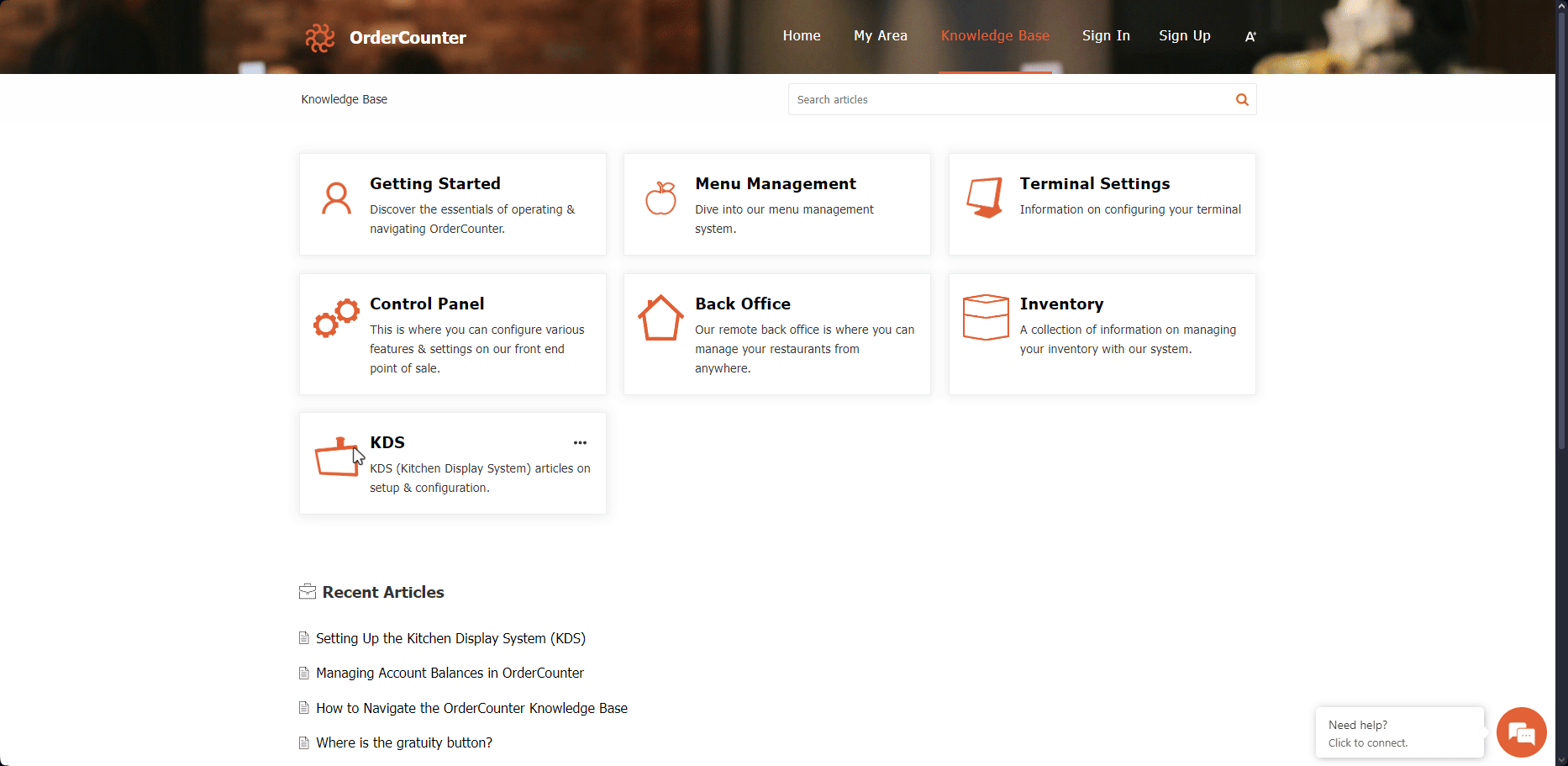The height and width of the screenshot is (766, 1568).
Task: Open Setting Up the Kitchen Display System article
Action: [x=450, y=638]
